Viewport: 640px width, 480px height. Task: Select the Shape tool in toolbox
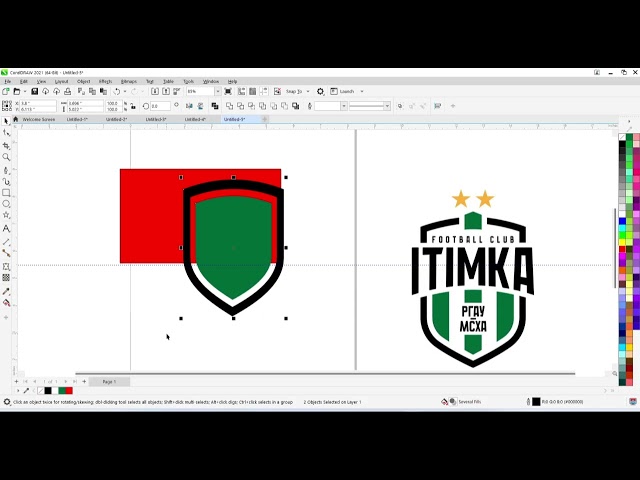(x=6, y=133)
